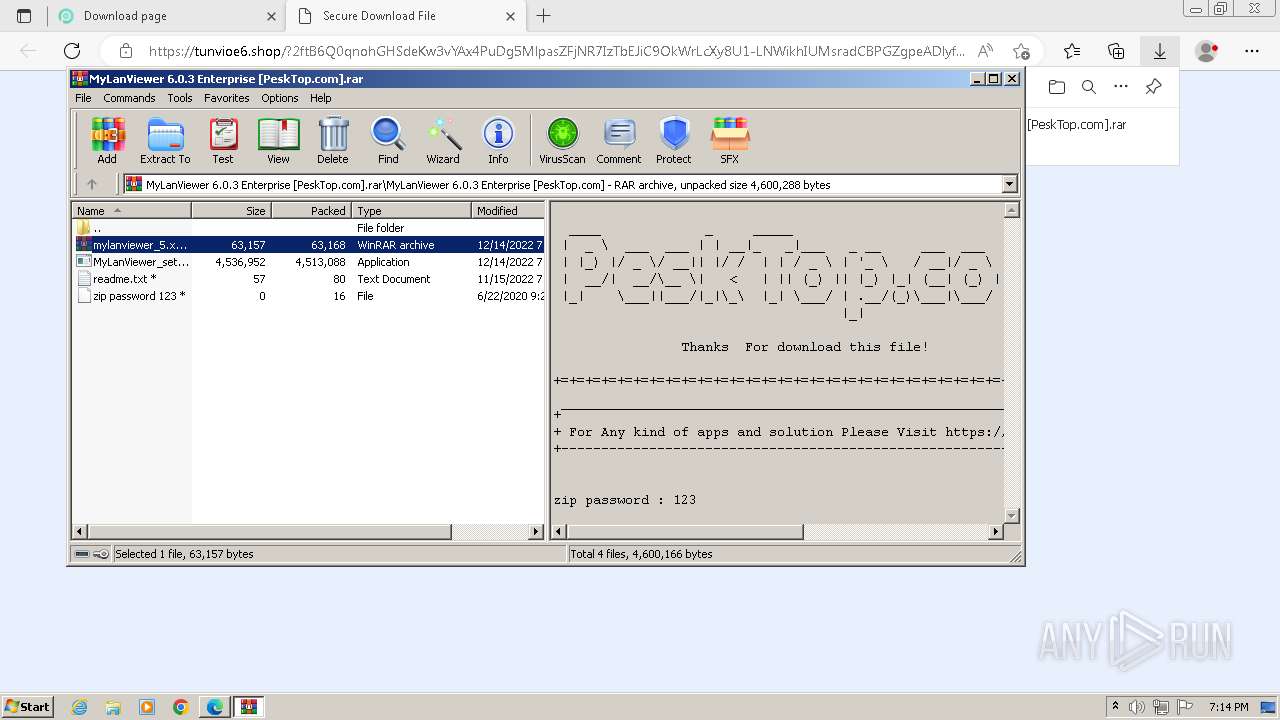Close the Secure Download File tab
The height and width of the screenshot is (720, 1280).
[510, 16]
